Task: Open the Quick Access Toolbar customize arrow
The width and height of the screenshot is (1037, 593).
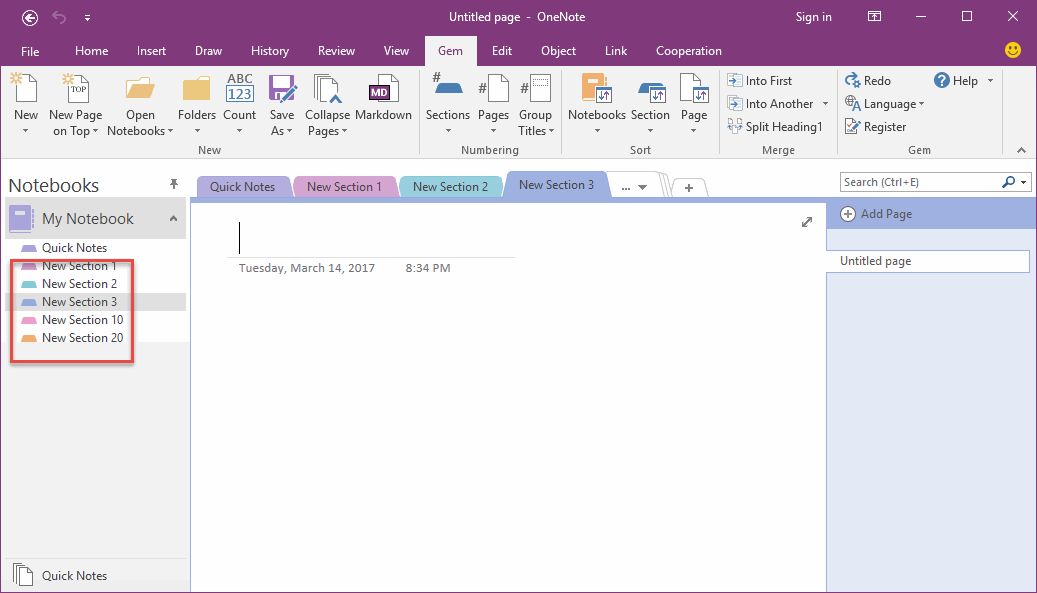Action: point(87,18)
